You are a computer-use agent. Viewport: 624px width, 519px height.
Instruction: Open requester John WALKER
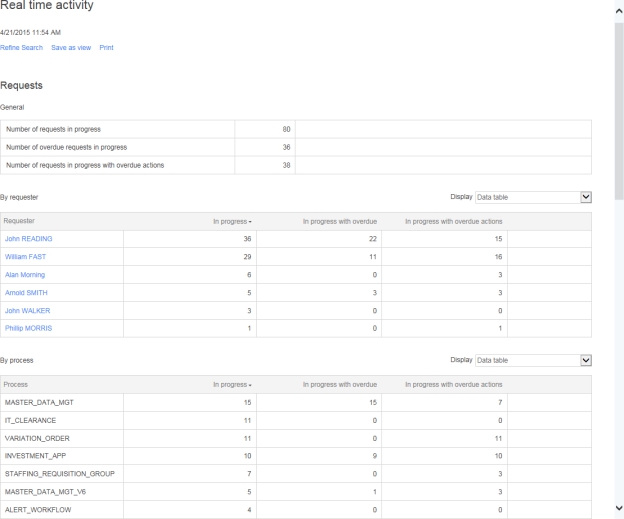coord(27,311)
